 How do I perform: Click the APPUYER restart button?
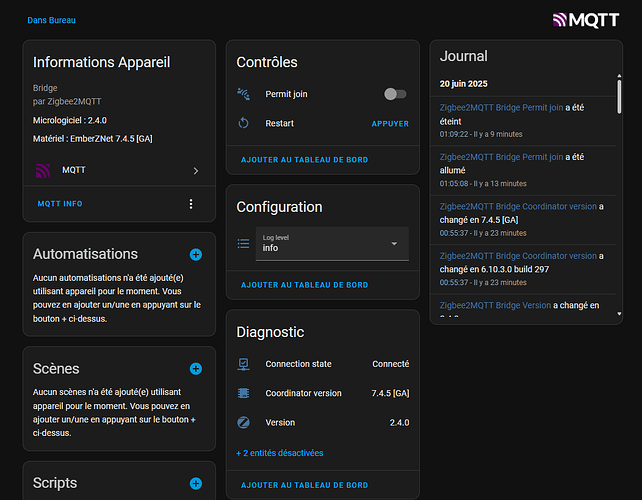click(390, 124)
